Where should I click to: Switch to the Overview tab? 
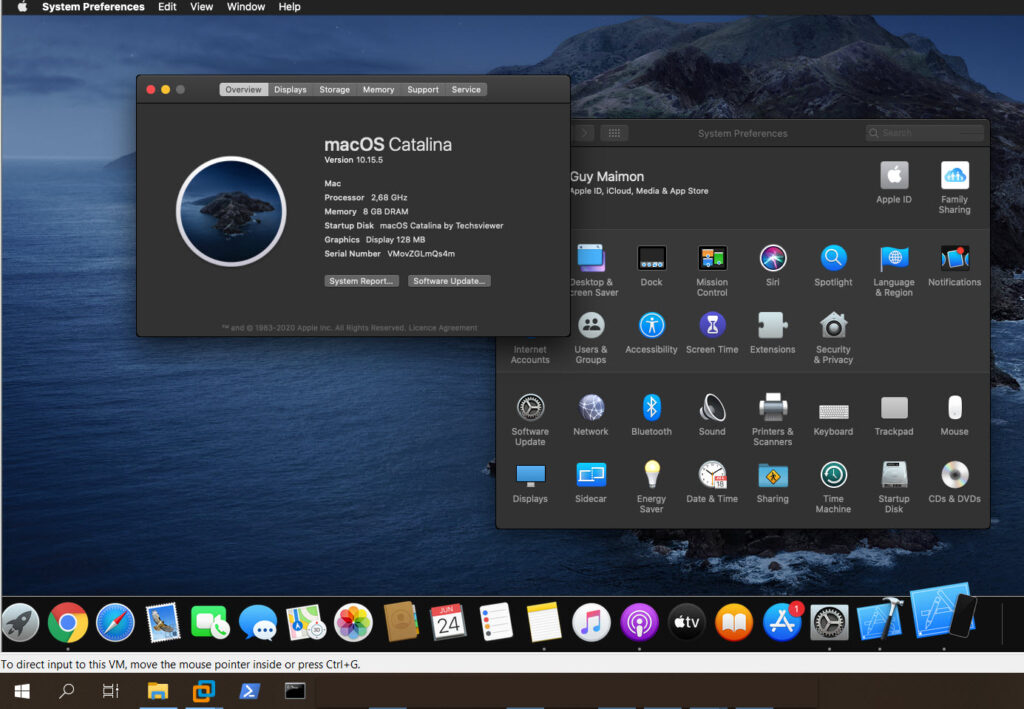244,89
